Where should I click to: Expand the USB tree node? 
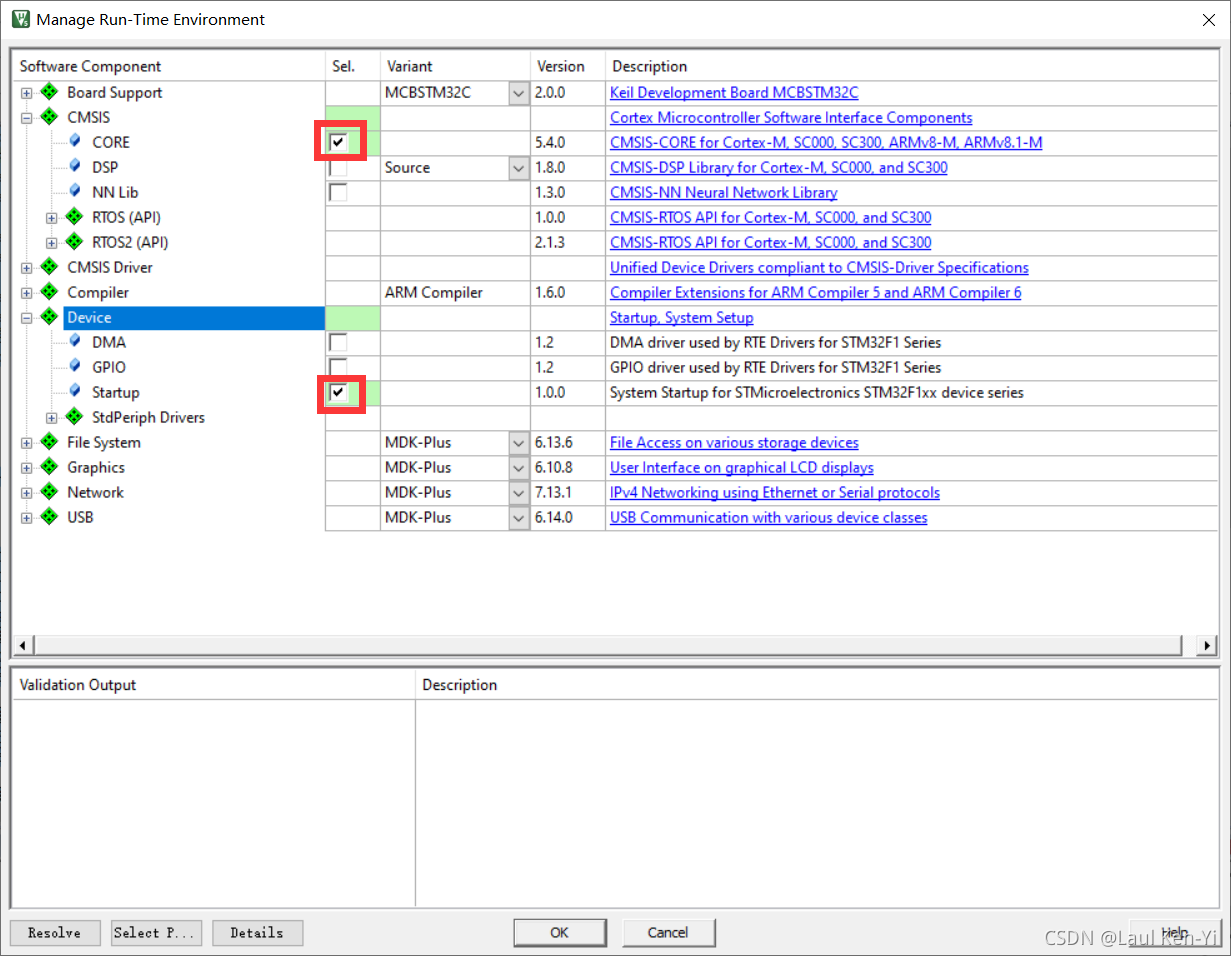[x=27, y=518]
